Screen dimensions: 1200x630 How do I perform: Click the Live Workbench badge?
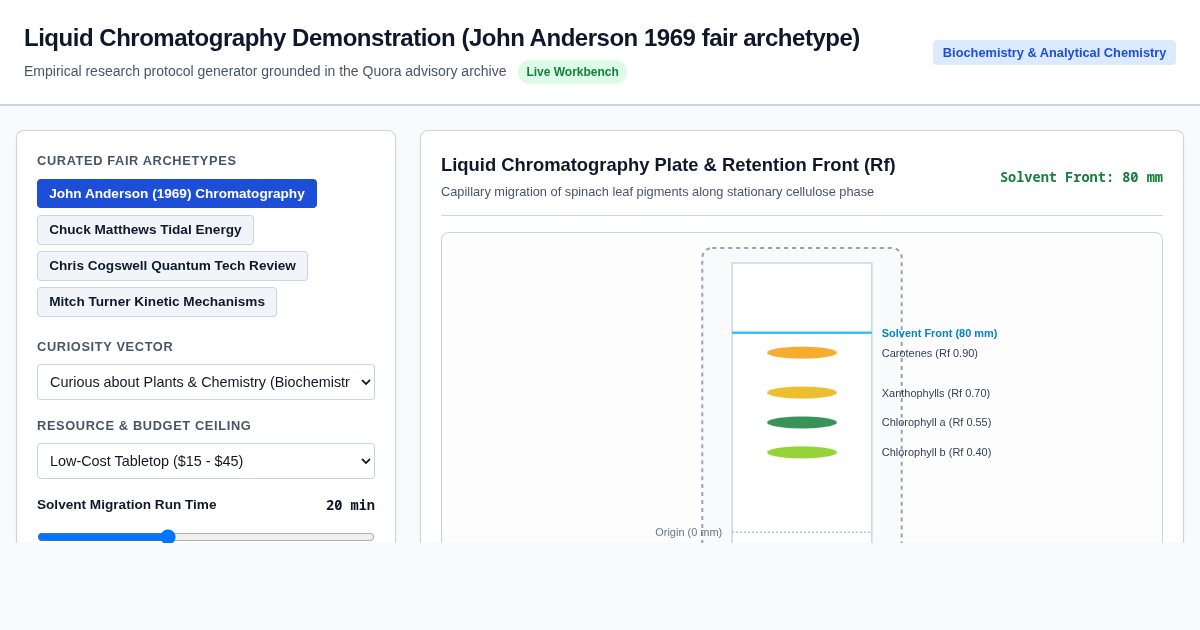(x=572, y=72)
